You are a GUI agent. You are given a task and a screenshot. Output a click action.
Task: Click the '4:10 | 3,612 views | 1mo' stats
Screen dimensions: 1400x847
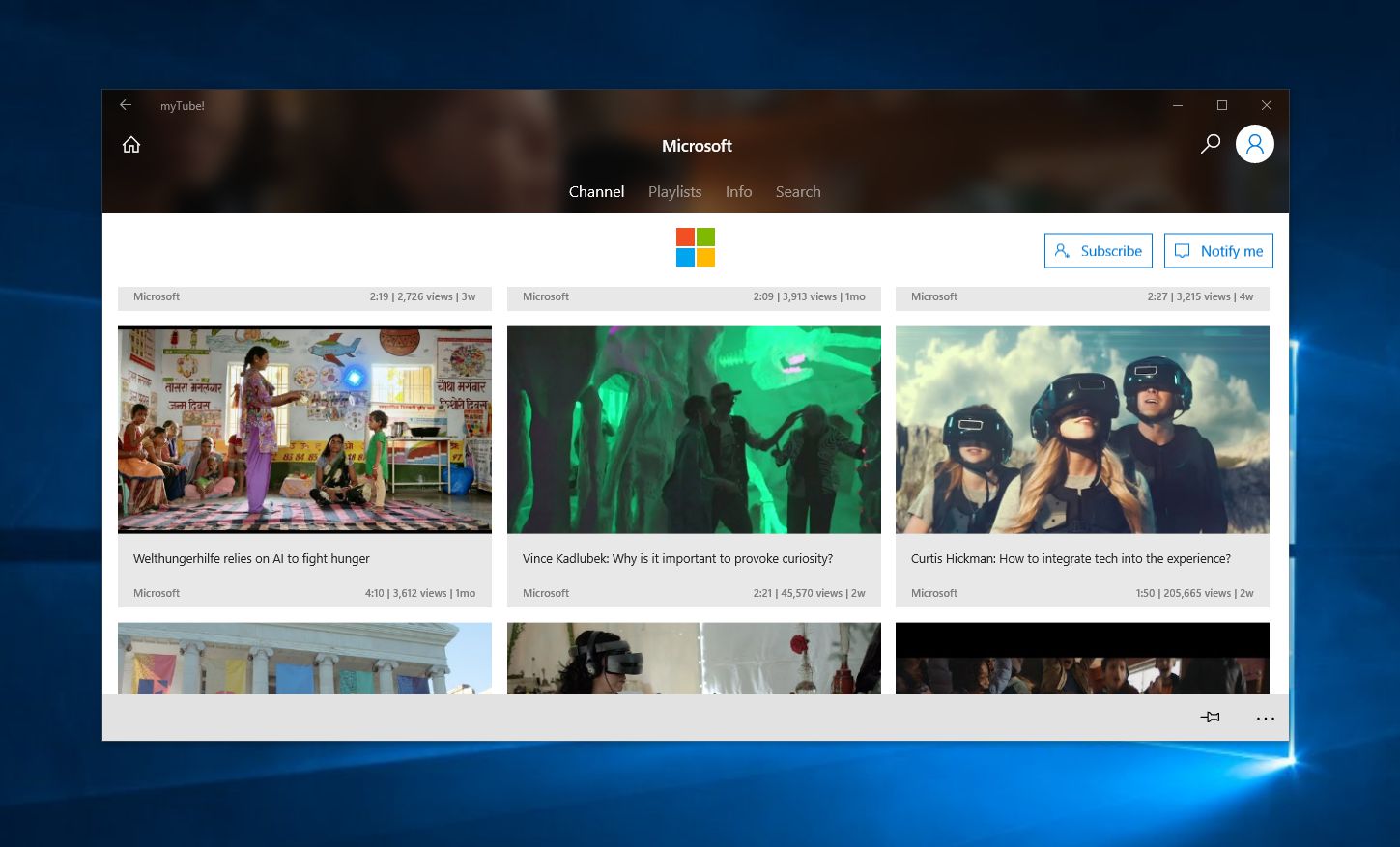(420, 593)
